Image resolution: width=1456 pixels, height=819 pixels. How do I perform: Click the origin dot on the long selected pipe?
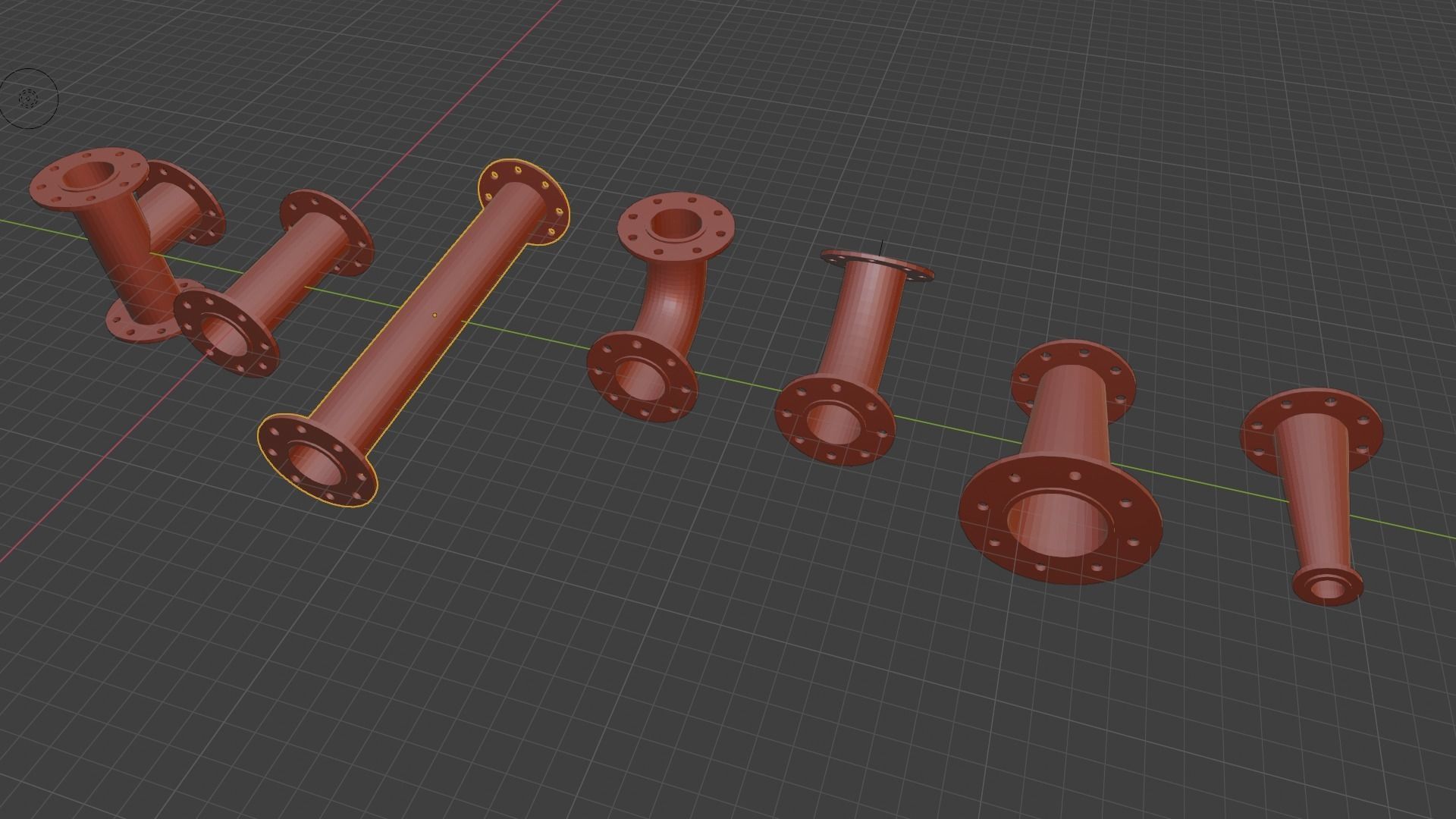tap(435, 315)
